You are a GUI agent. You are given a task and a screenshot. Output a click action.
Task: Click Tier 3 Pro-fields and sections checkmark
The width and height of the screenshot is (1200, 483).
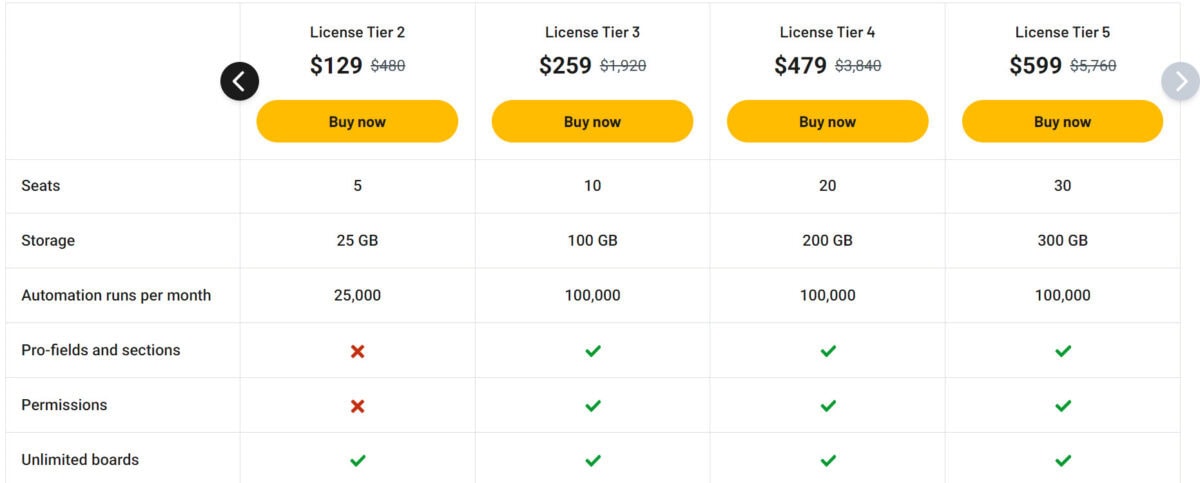tap(593, 351)
